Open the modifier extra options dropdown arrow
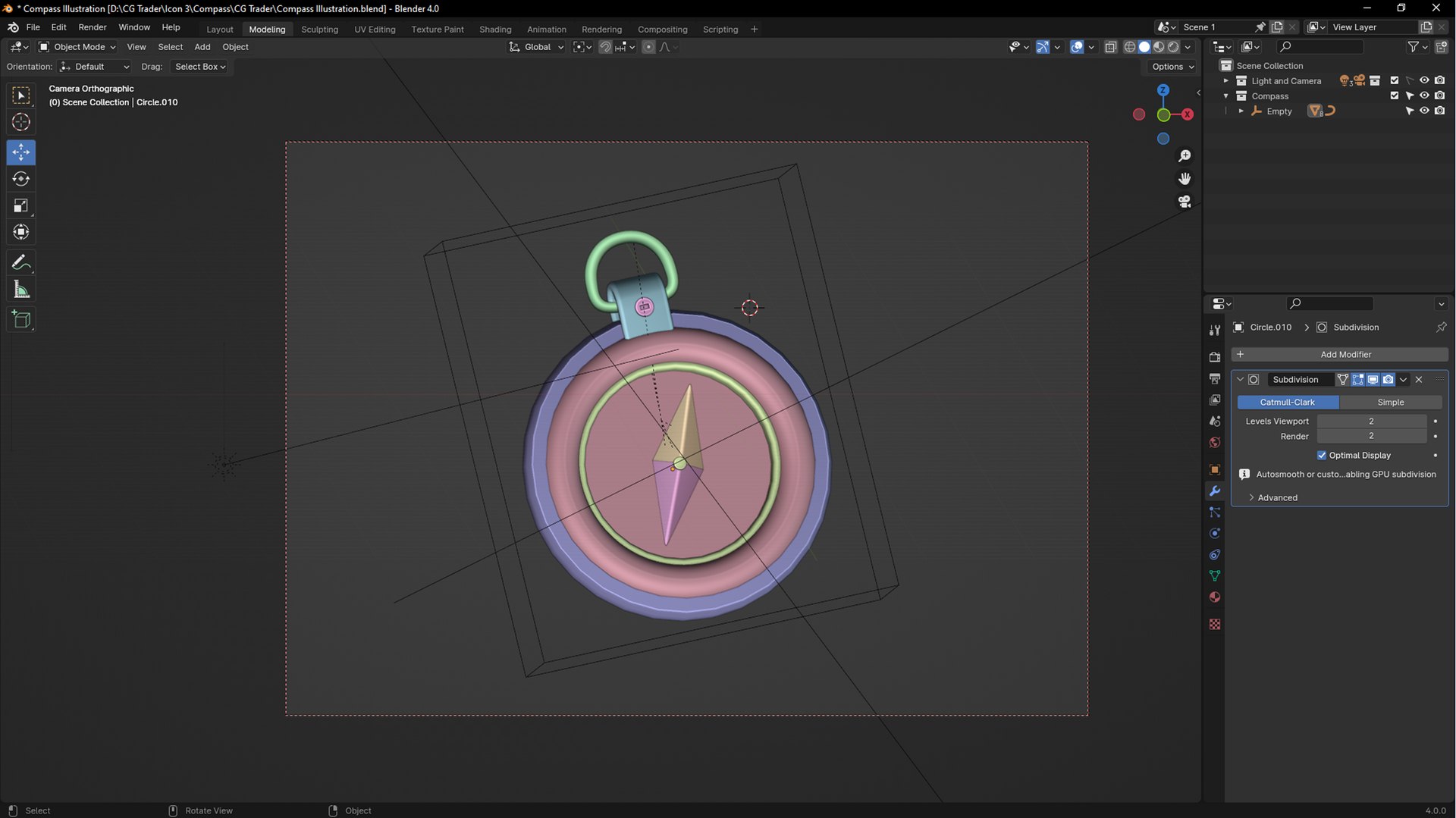 [x=1403, y=380]
